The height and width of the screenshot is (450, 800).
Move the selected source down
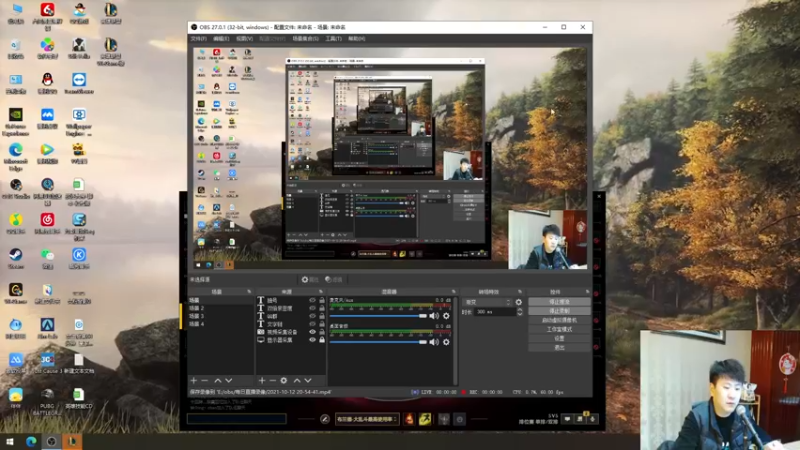coord(308,381)
